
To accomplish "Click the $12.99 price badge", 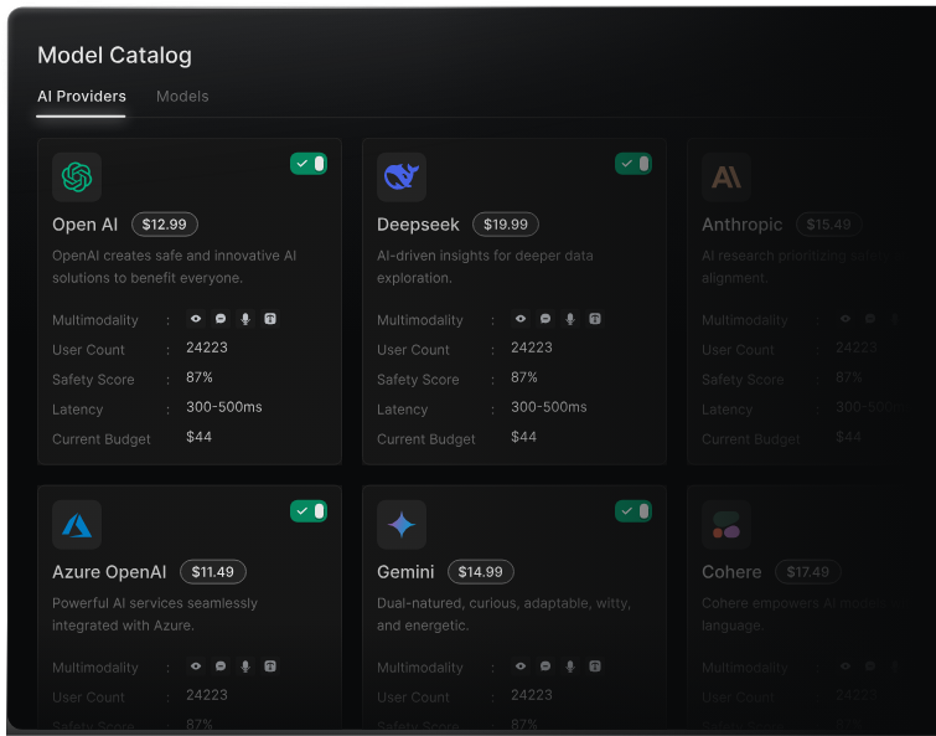I will 165,224.
